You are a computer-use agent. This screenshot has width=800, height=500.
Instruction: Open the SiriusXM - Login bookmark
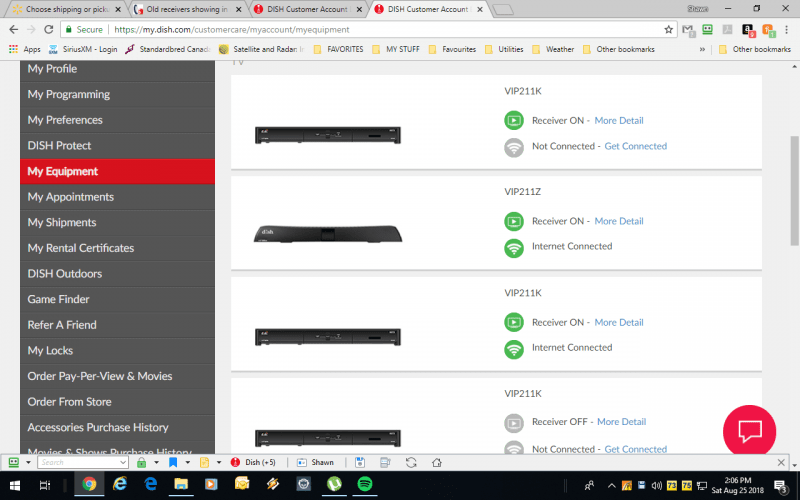coord(83,49)
